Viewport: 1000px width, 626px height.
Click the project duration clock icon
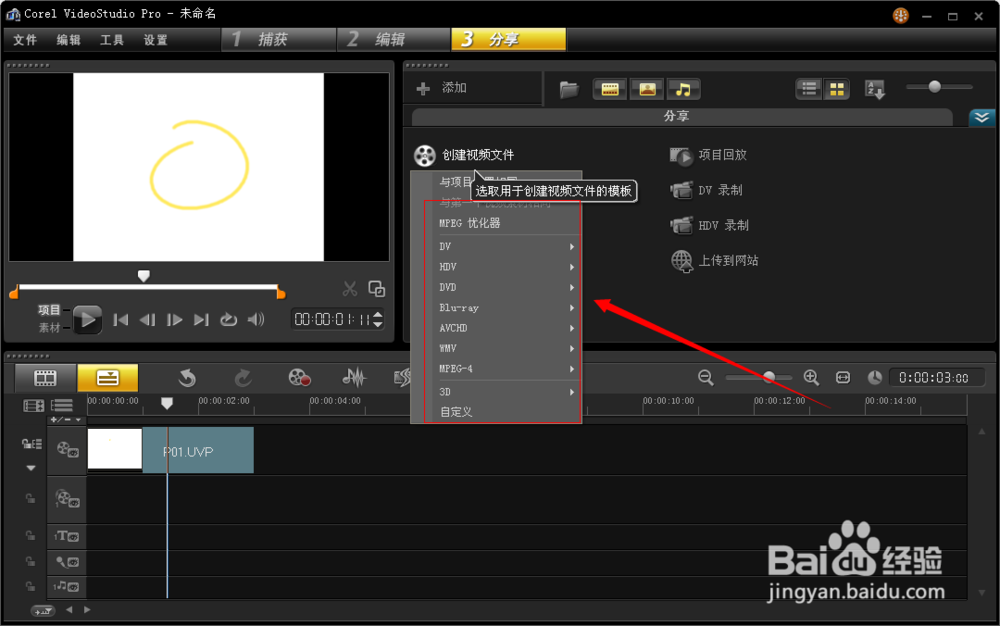pyautogui.click(x=874, y=378)
